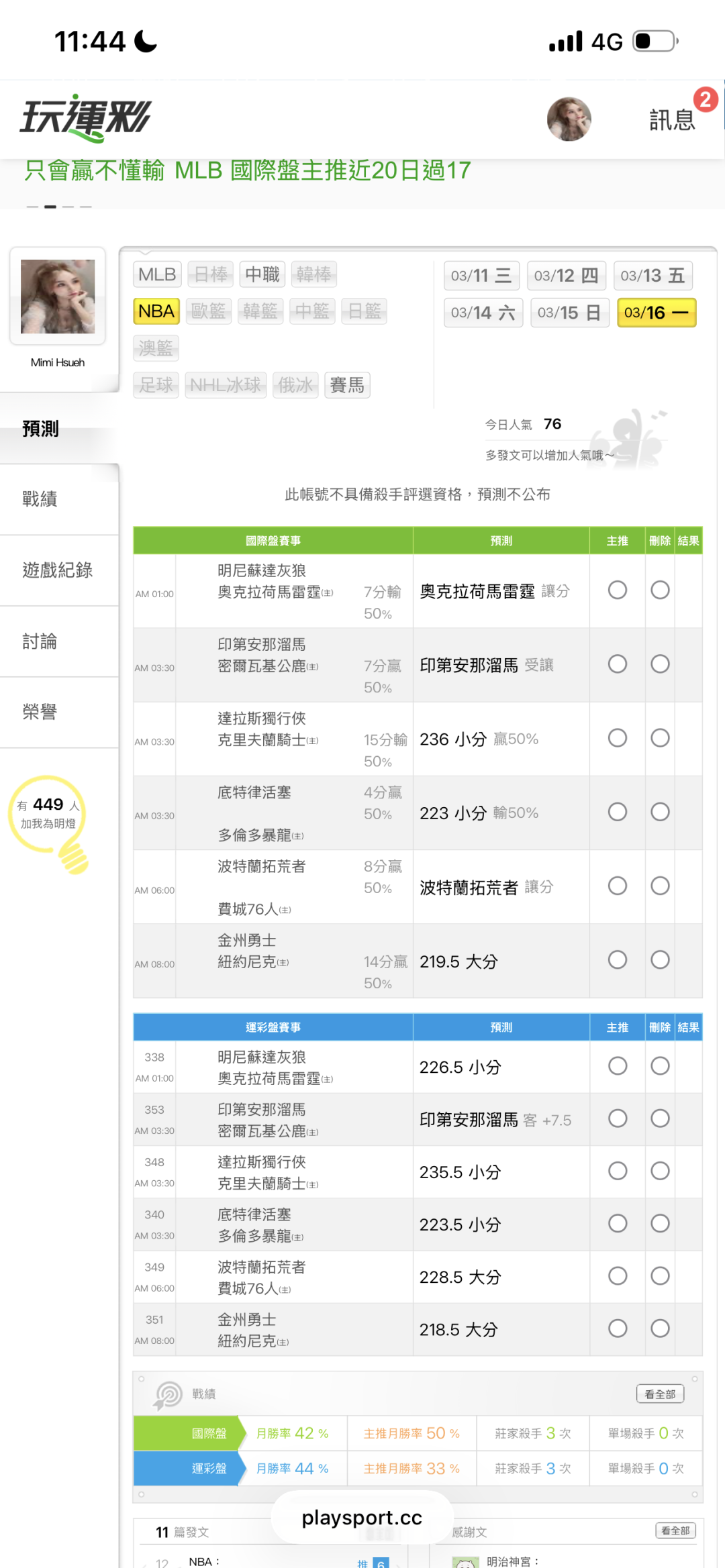This screenshot has width=725, height=1568.
Task: Open the 討論 sidebar menu item
Action: coord(40,641)
